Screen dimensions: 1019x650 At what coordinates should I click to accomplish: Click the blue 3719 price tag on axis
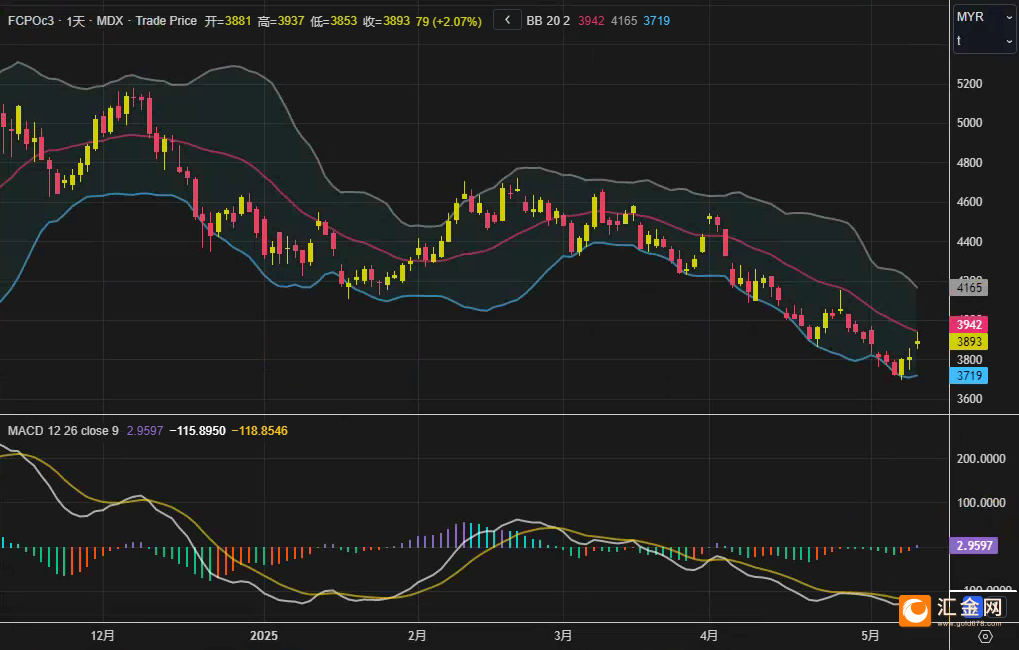tap(969, 375)
